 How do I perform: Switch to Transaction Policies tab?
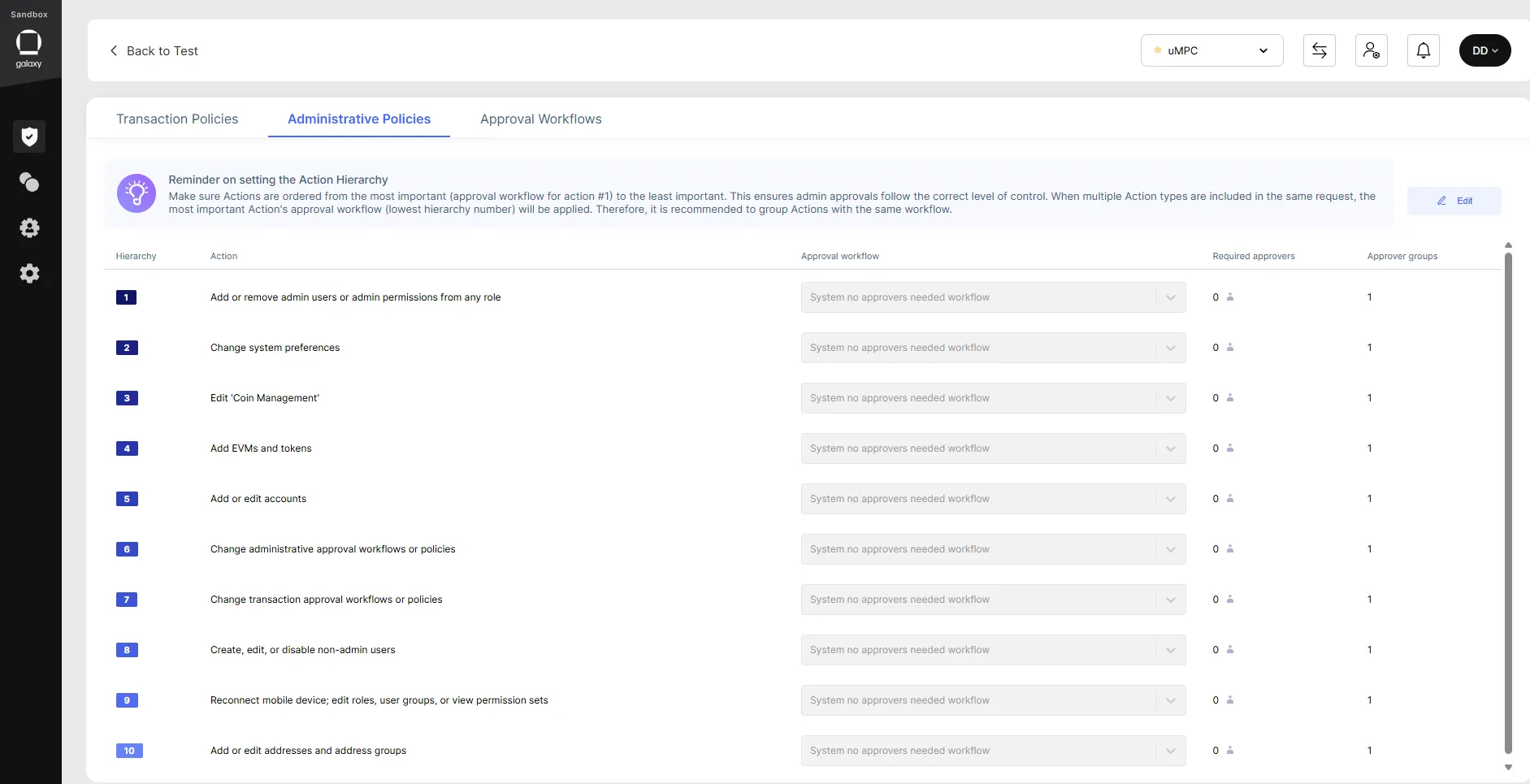tap(177, 119)
